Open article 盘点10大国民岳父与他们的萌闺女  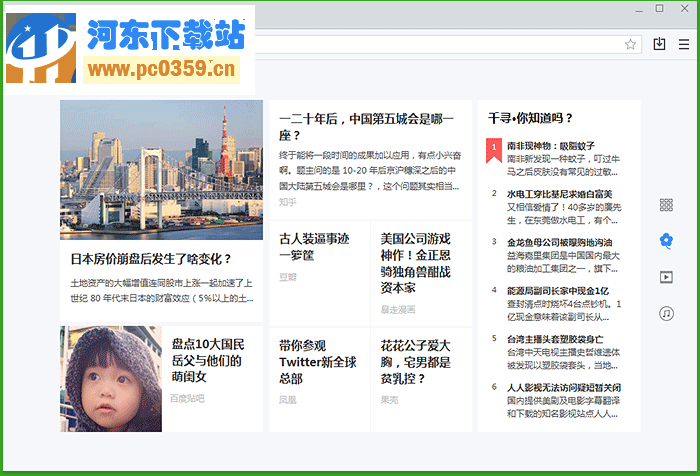[x=208, y=360]
